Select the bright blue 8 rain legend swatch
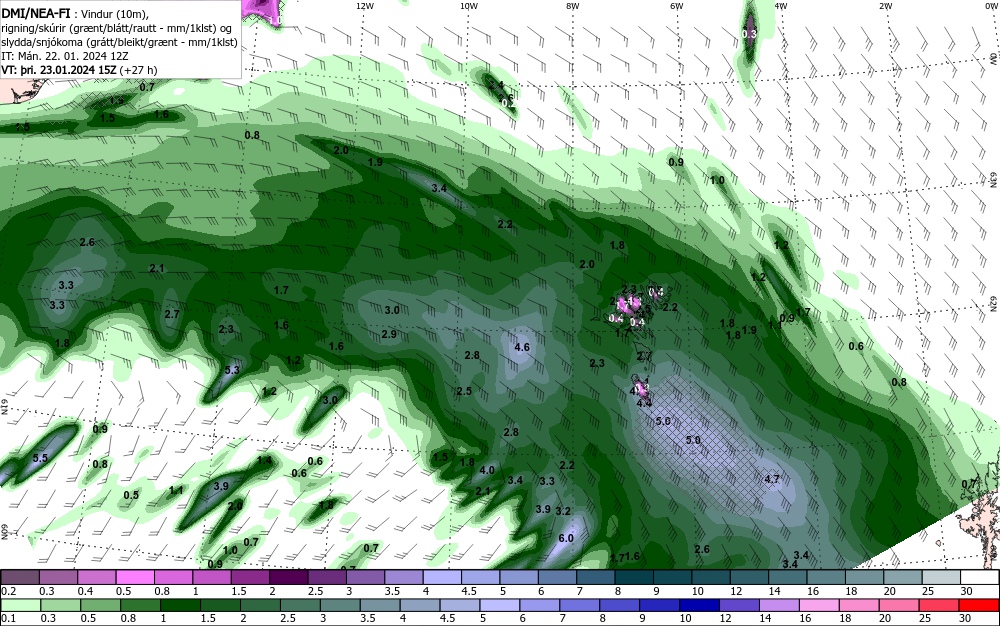Viewport: 1000px width, 626px height. click(x=620, y=605)
